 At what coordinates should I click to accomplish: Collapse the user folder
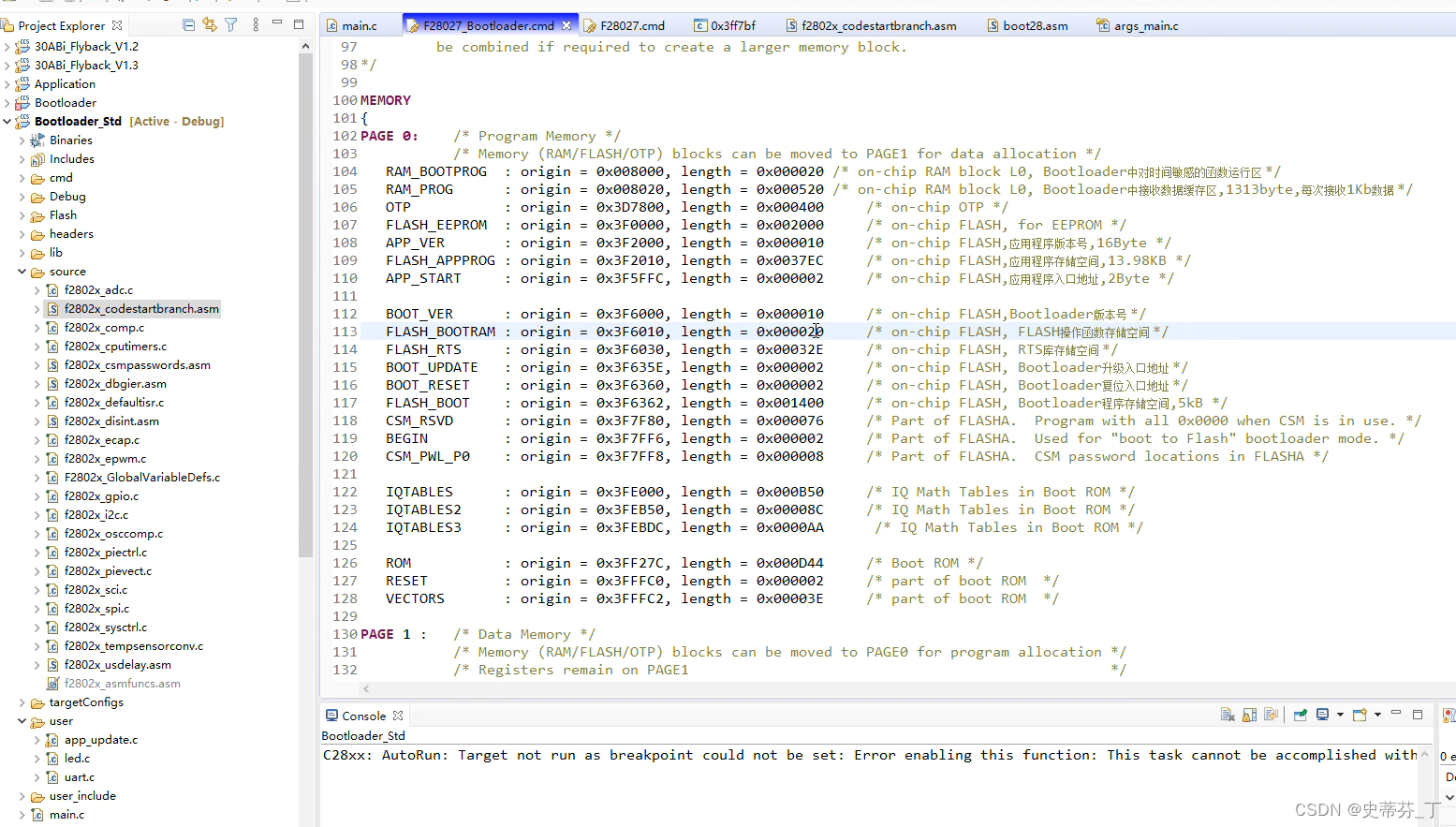pyautogui.click(x=22, y=720)
